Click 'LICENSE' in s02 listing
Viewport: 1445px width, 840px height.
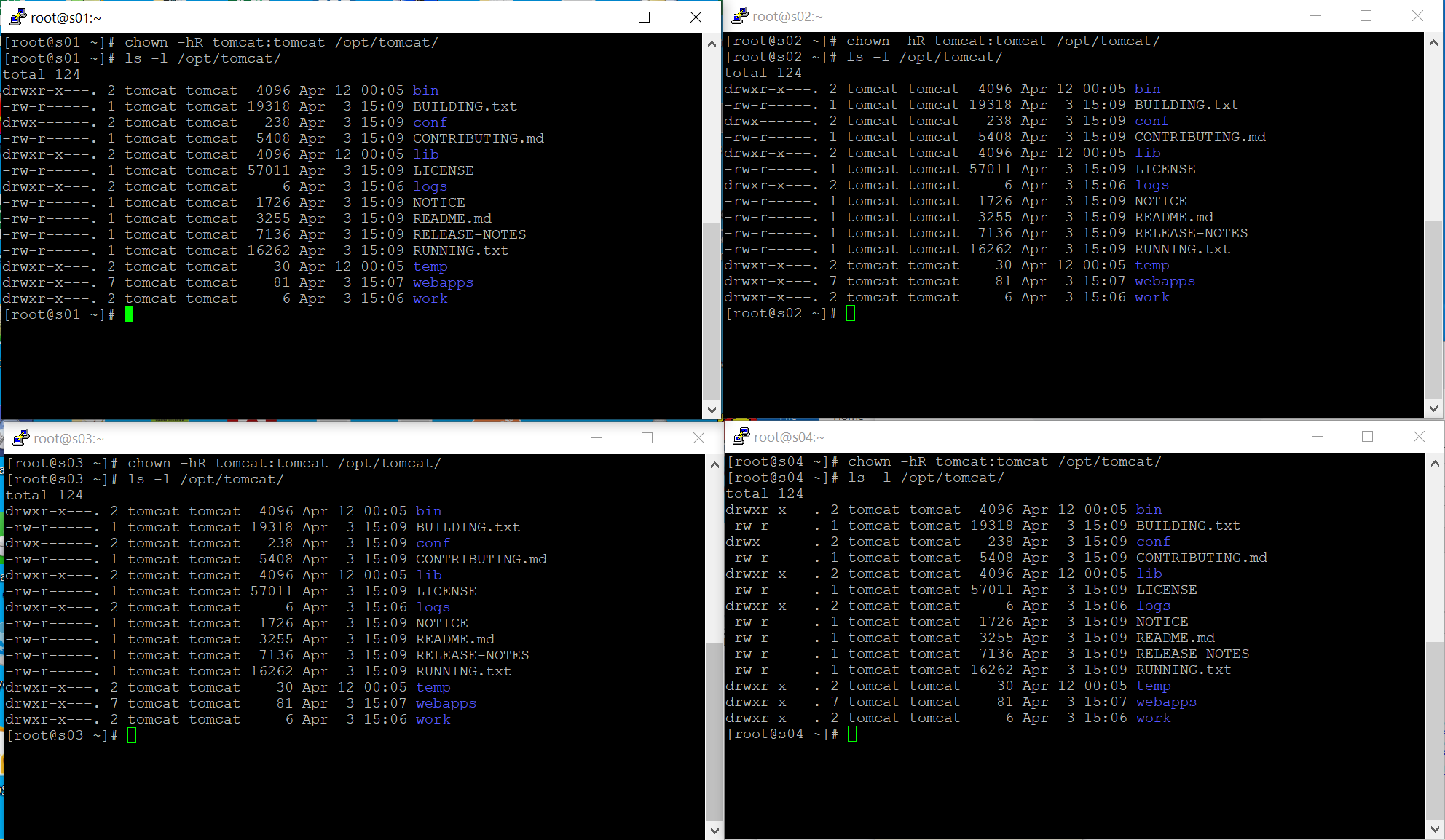pyautogui.click(x=1165, y=169)
